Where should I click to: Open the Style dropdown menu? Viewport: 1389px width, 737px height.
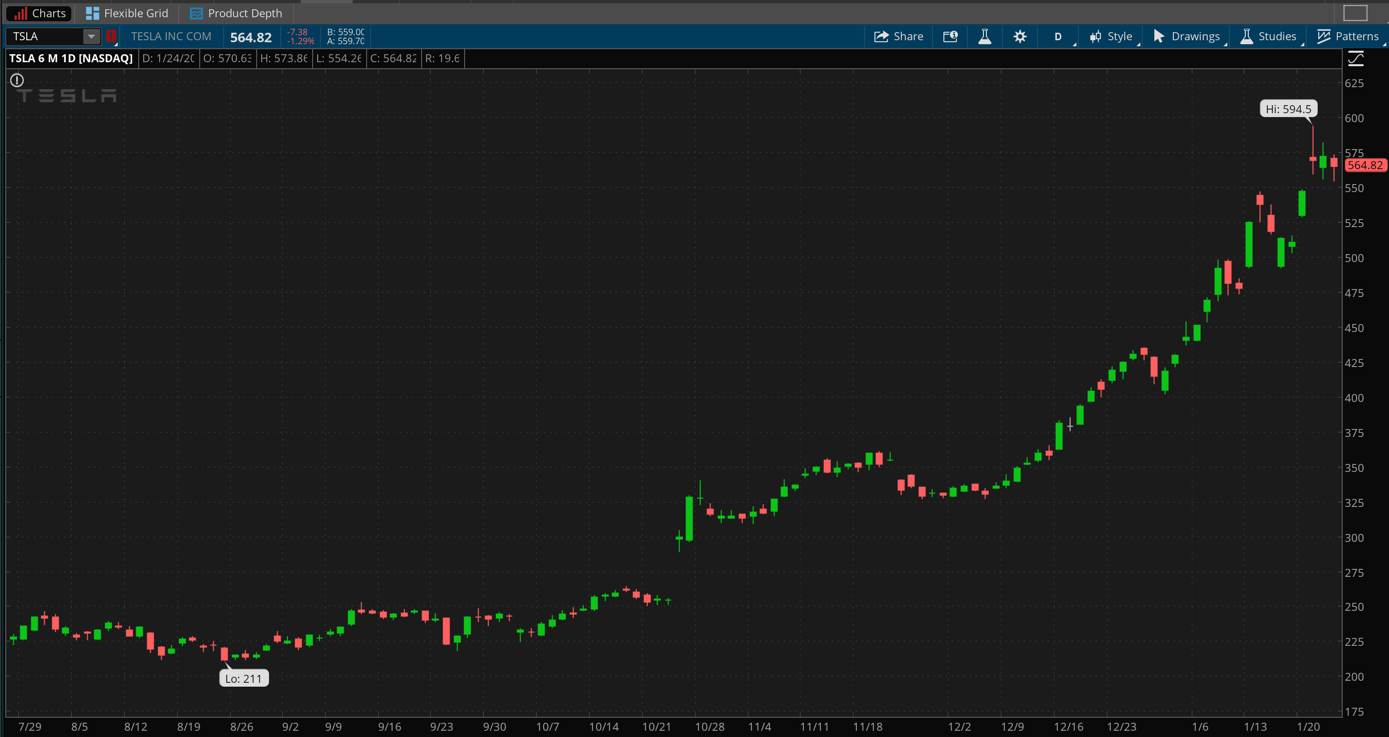pyautogui.click(x=1112, y=36)
